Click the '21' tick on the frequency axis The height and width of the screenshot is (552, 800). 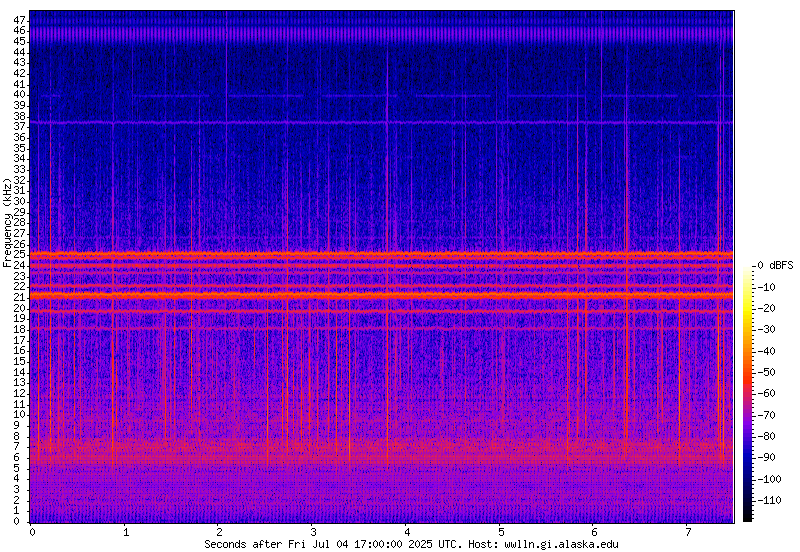20,297
